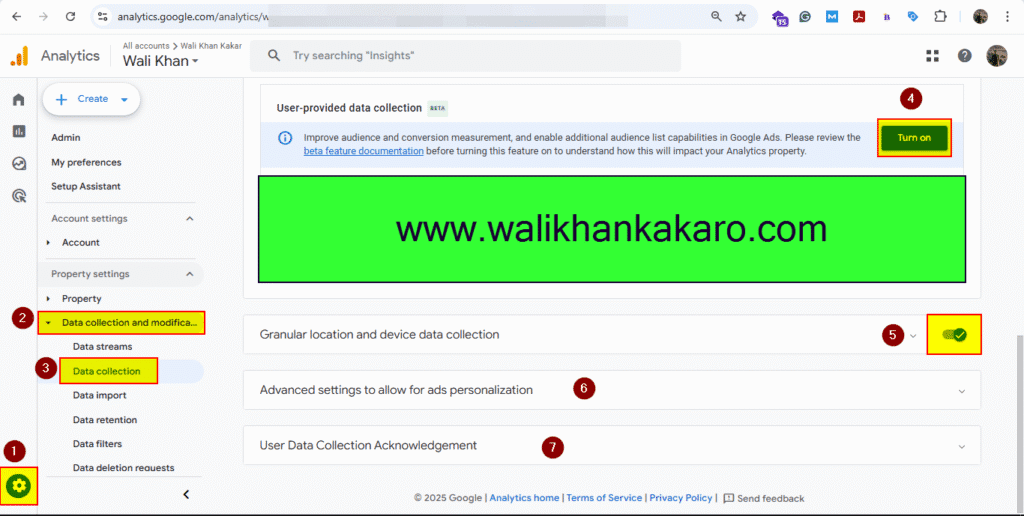
Task: Click Send feedback text in the footer
Action: click(x=771, y=498)
